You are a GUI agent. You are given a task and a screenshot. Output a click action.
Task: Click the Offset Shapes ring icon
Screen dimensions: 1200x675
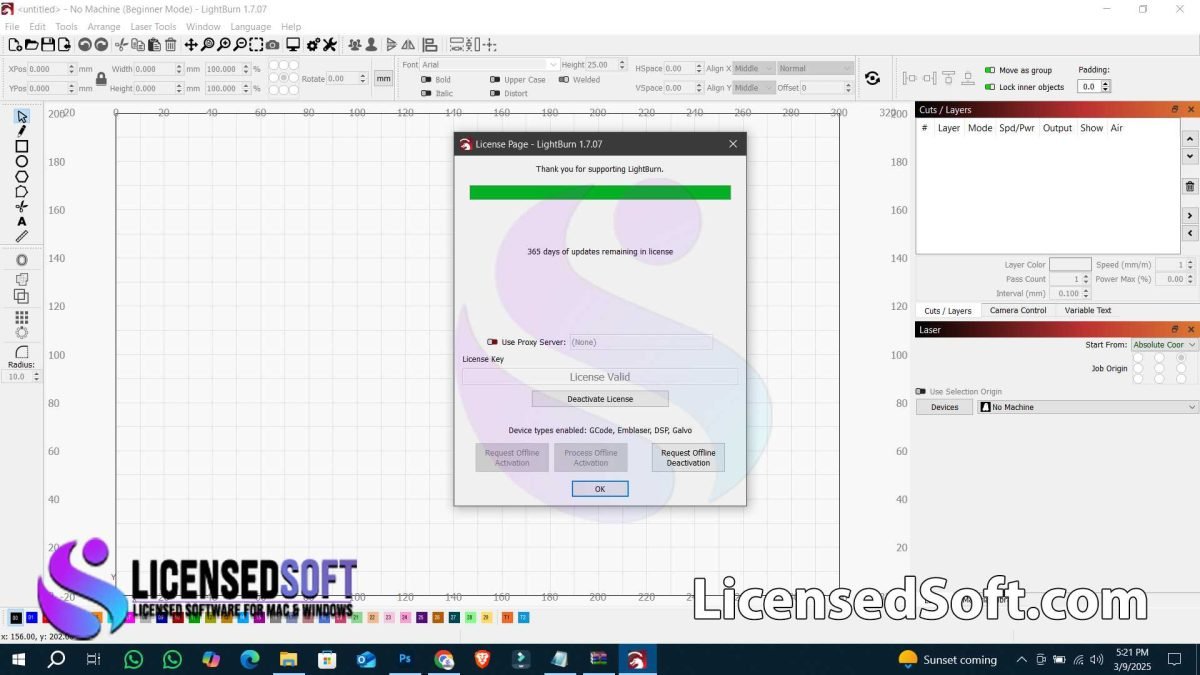pos(22,260)
